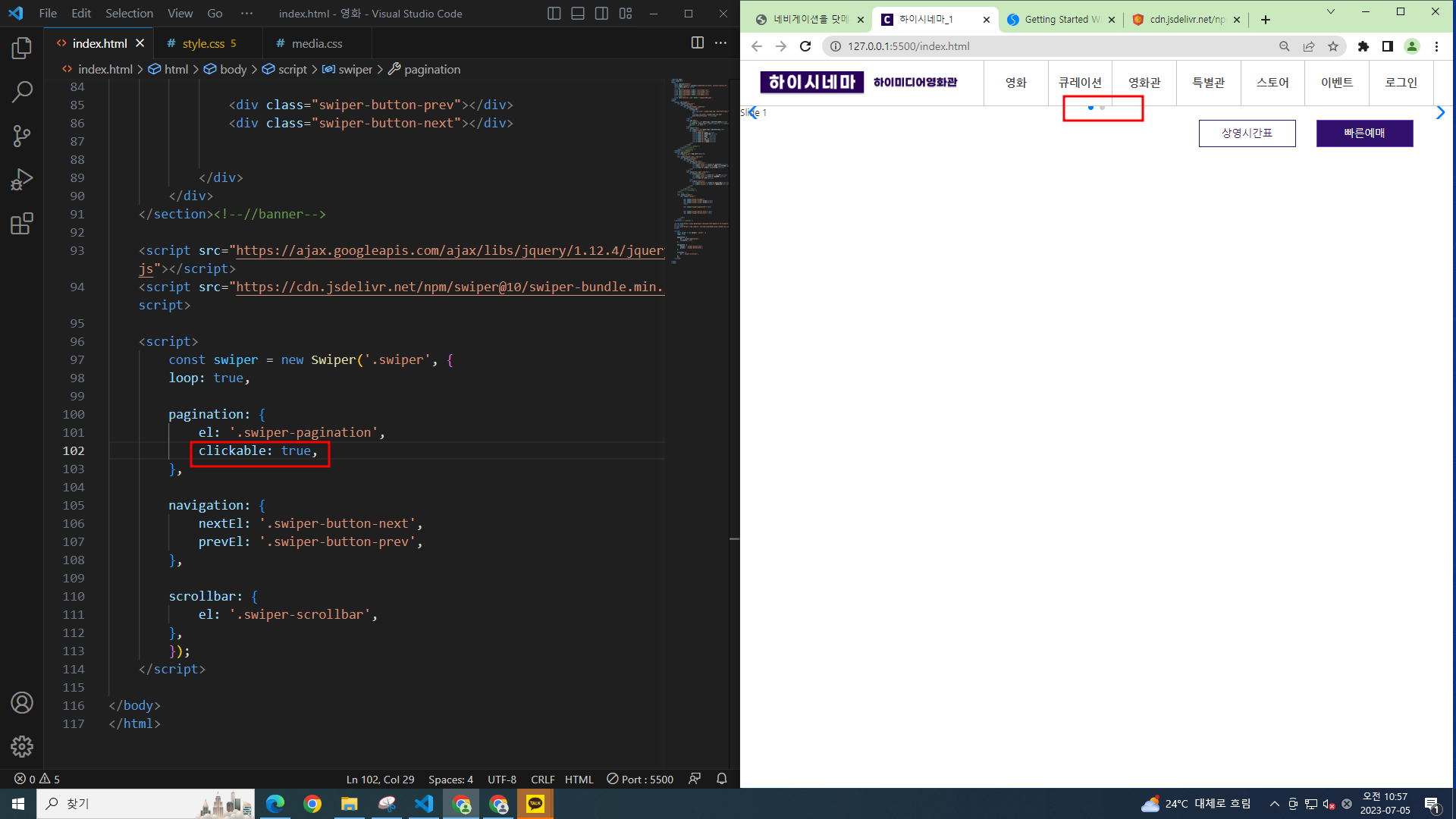The image size is (1456, 819).
Task: Reload the Chrome page
Action: pos(805,46)
